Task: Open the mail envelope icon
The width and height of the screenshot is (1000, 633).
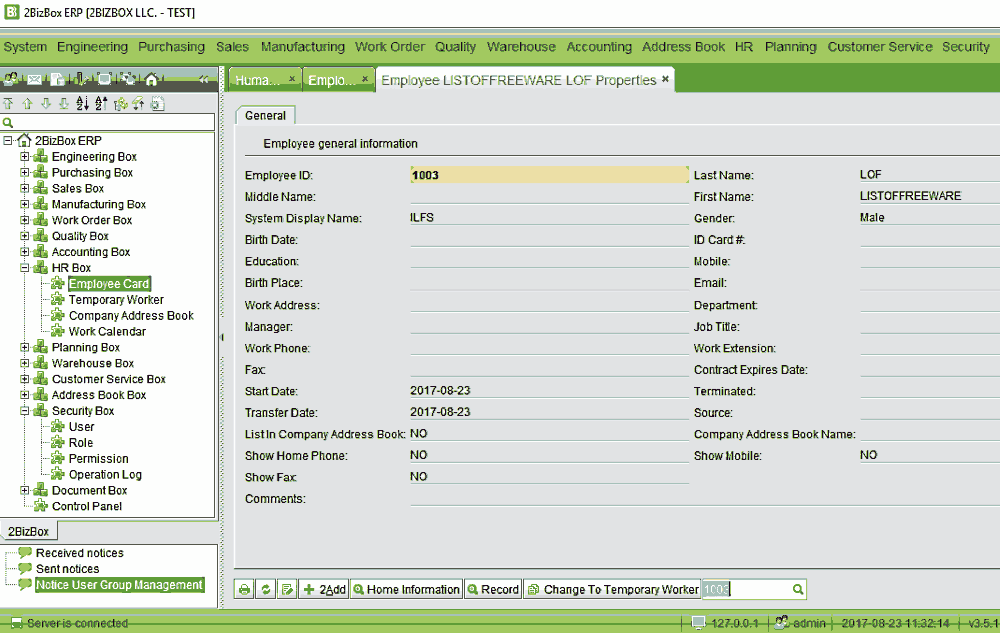Action: click(34, 79)
